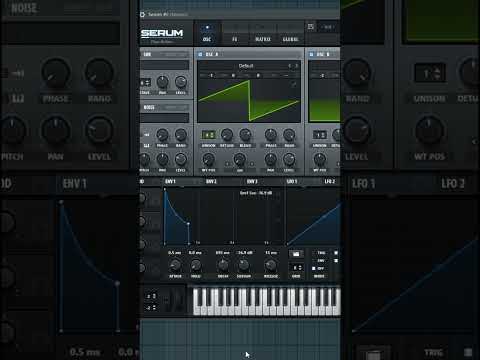Click the Envelope Decay knob
This screenshot has height=360, width=480.
[x=223, y=265]
